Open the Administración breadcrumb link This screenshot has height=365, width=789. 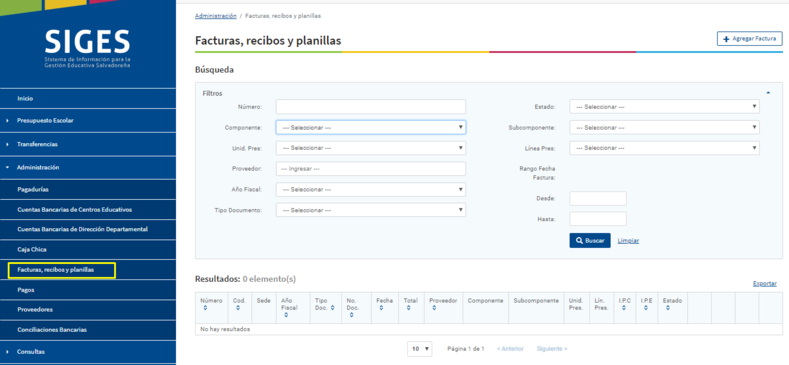[215, 16]
